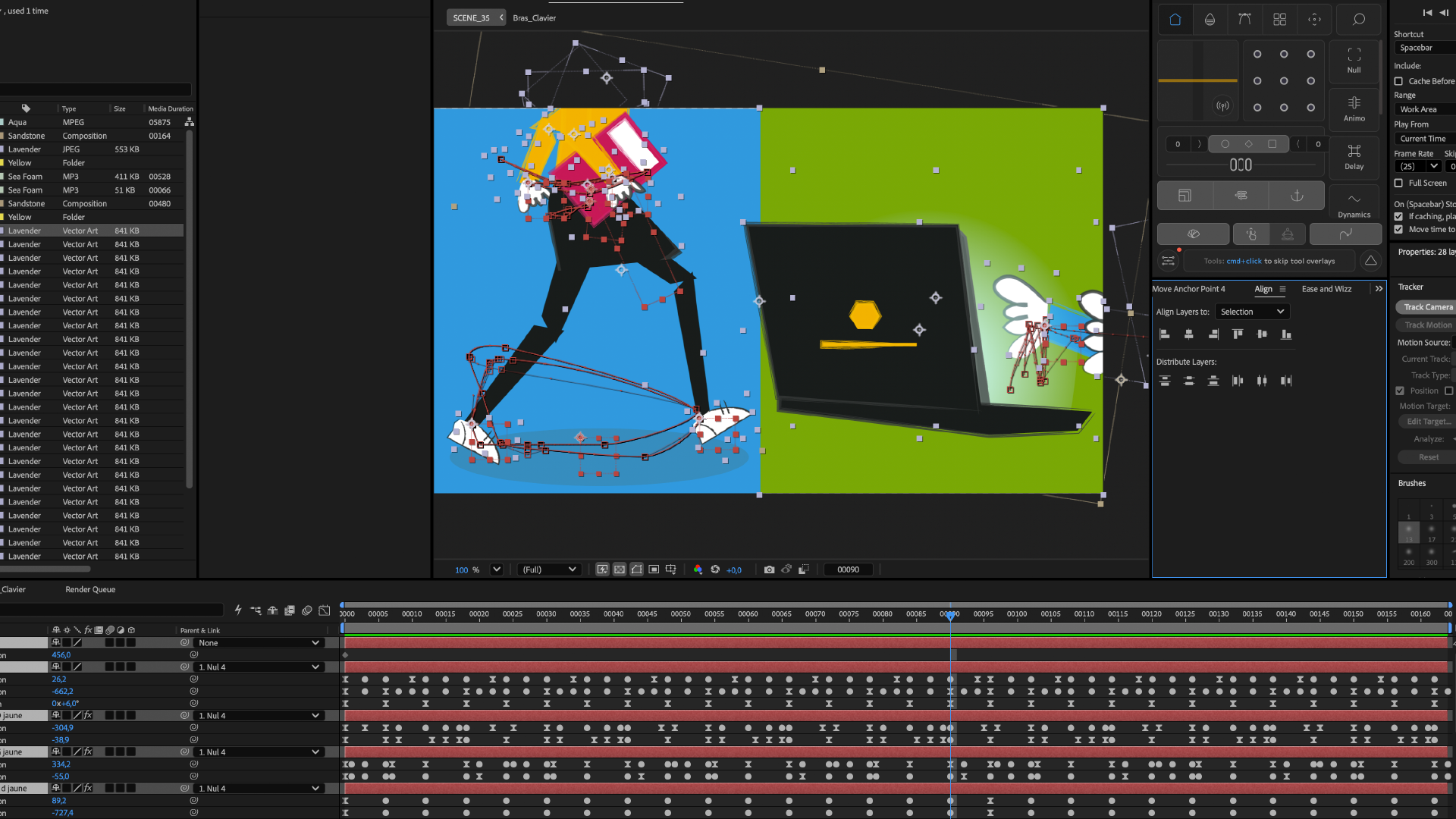Click go to first frame button
Image resolution: width=1456 pixels, height=819 pixels.
click(1426, 12)
